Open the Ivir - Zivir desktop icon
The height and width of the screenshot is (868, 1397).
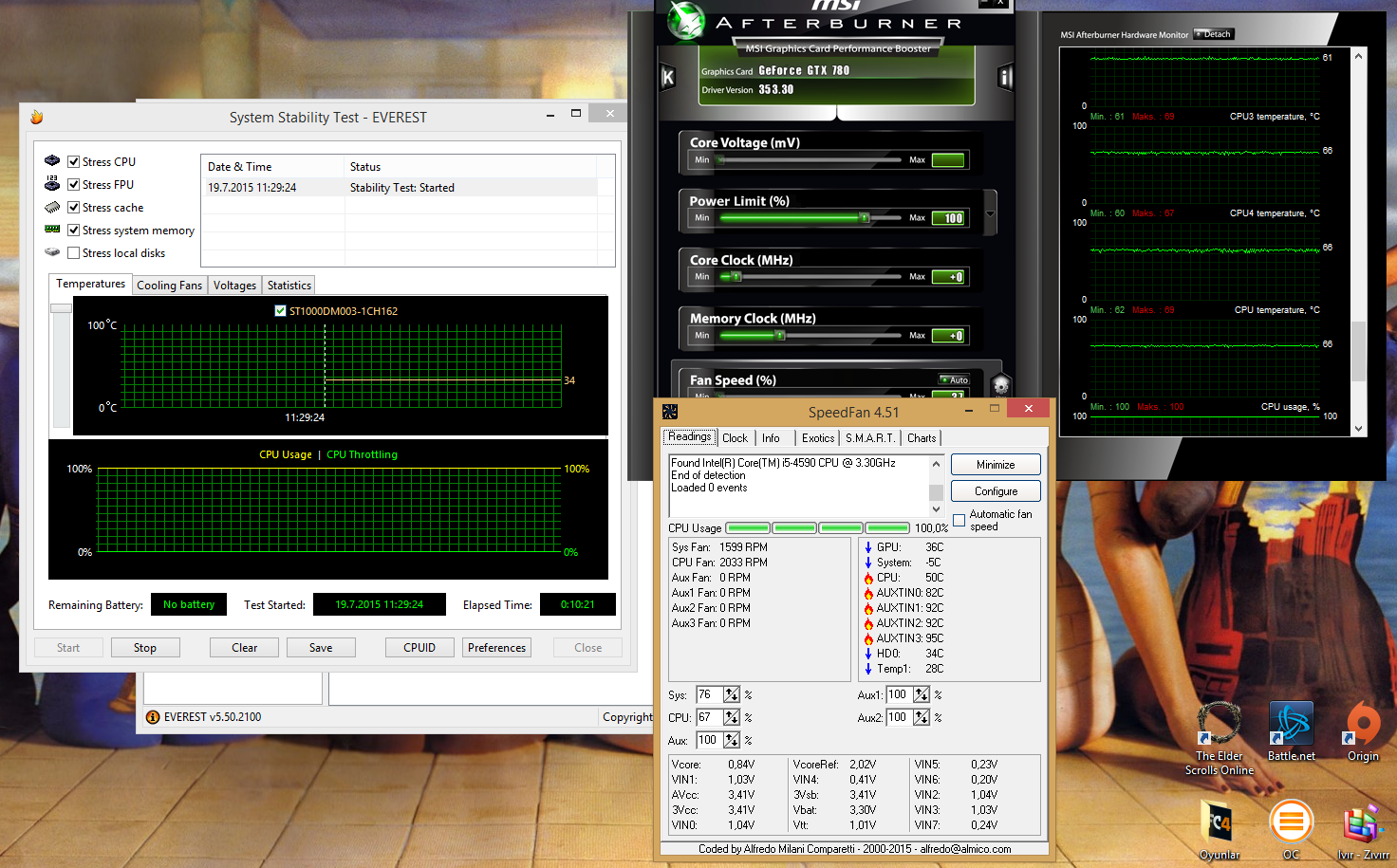pos(1363,830)
